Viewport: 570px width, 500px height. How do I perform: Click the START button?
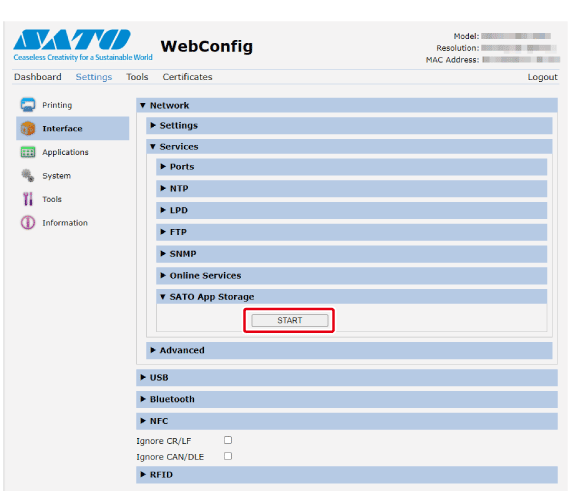(x=289, y=320)
